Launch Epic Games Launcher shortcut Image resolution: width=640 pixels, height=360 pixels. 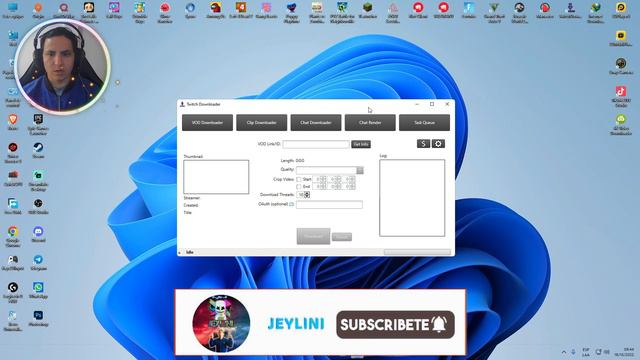click(x=38, y=124)
